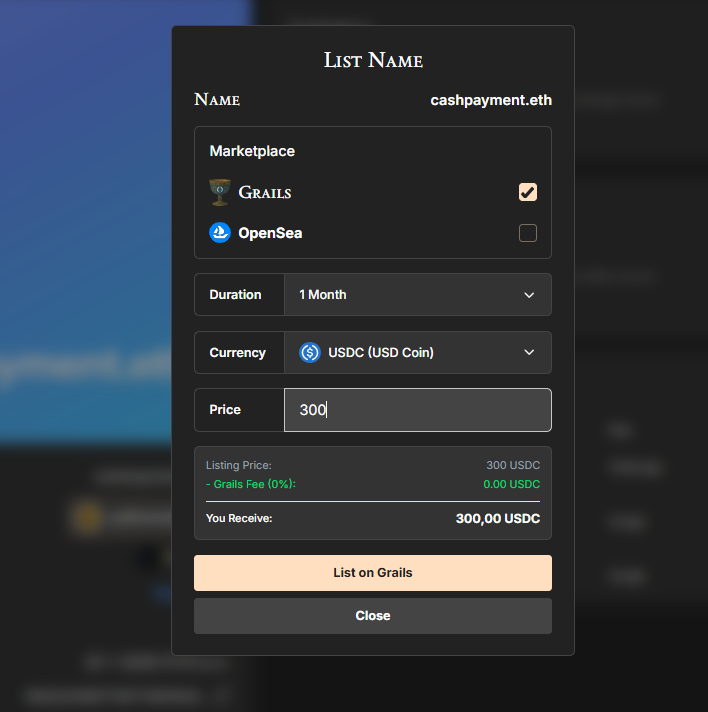
Task: Click the OpenSea marketplace label
Action: coord(270,233)
